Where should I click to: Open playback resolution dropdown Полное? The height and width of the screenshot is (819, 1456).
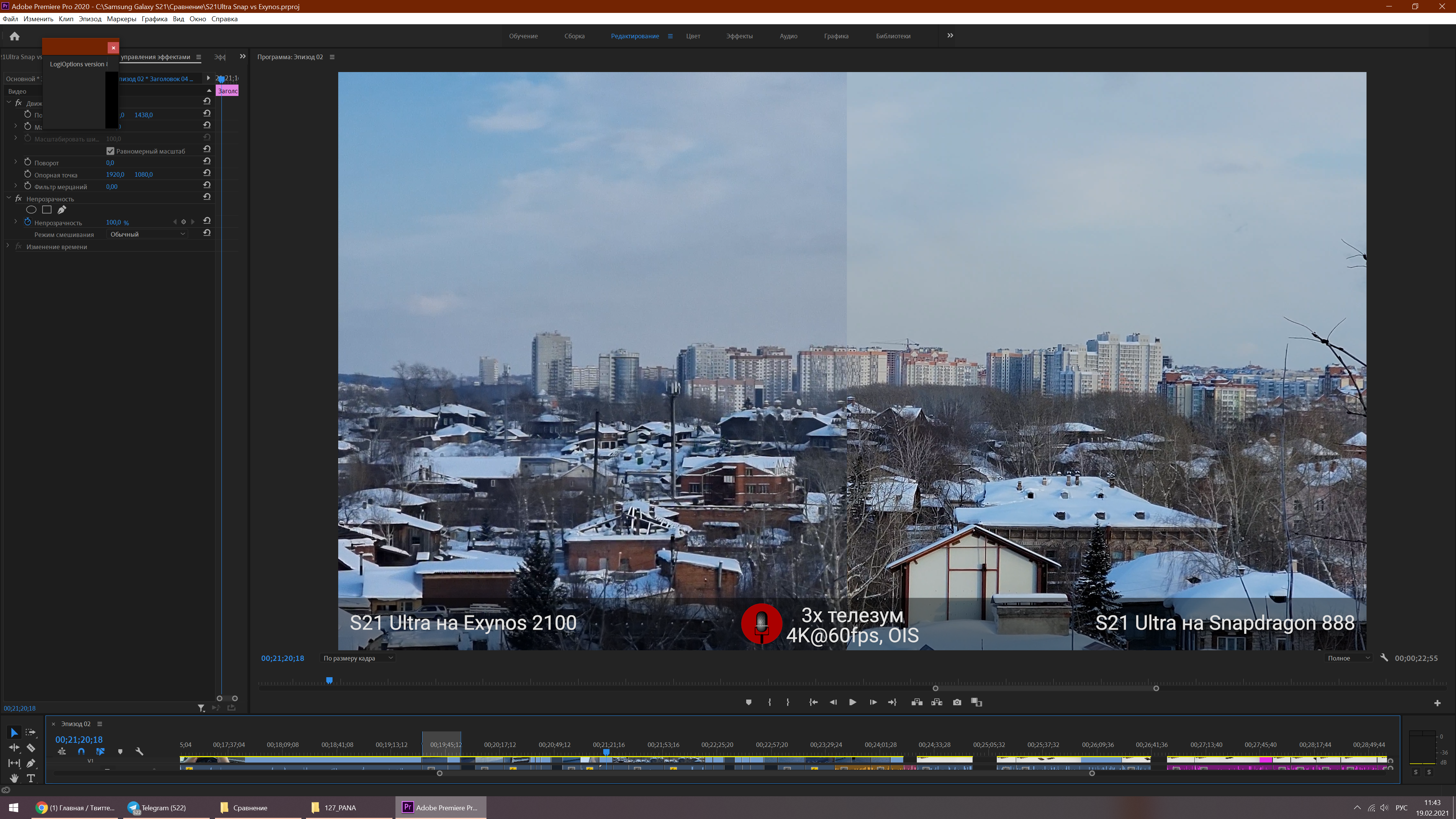1348,658
